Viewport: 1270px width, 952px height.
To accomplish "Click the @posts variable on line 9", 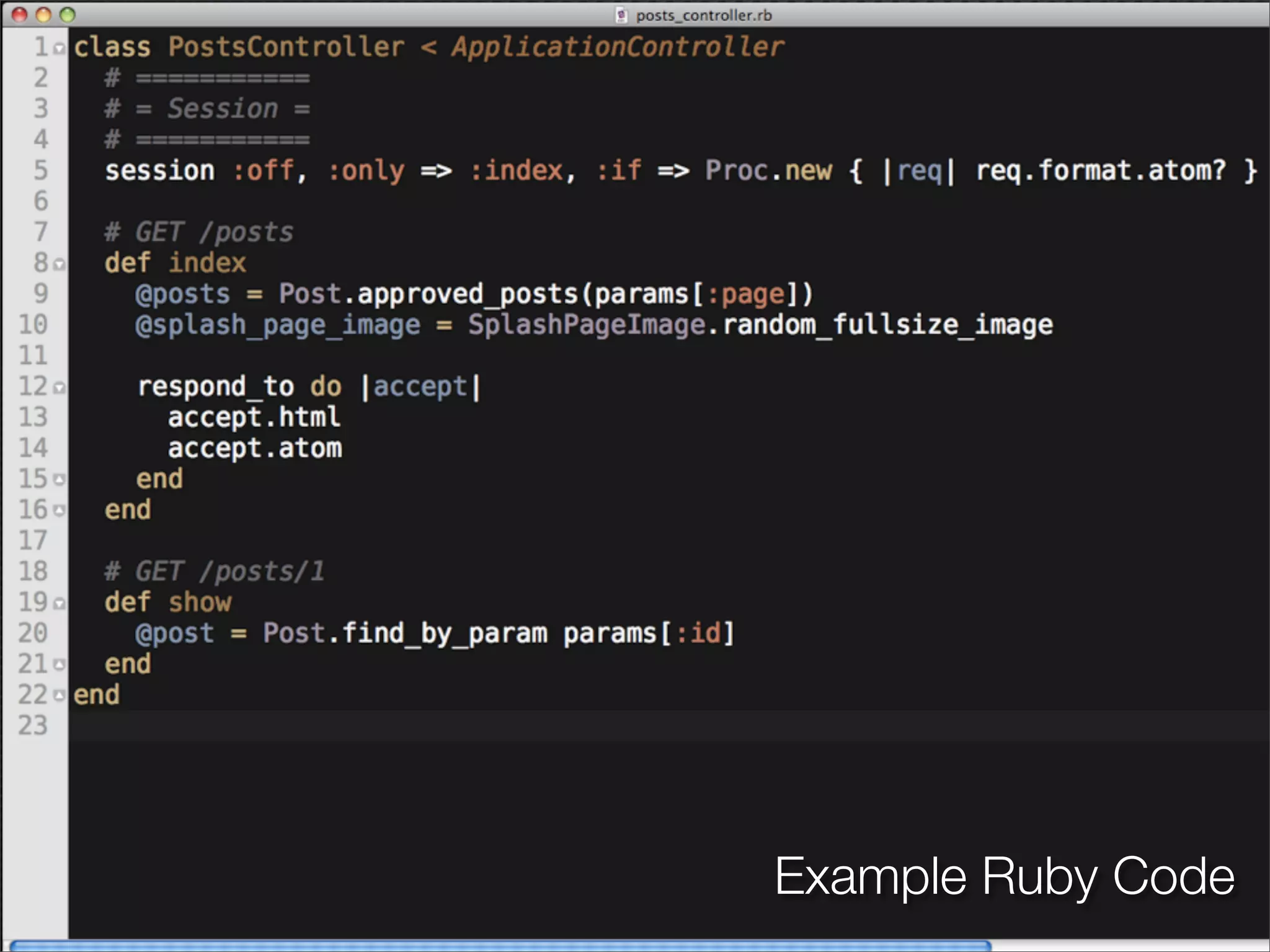I will [x=183, y=294].
